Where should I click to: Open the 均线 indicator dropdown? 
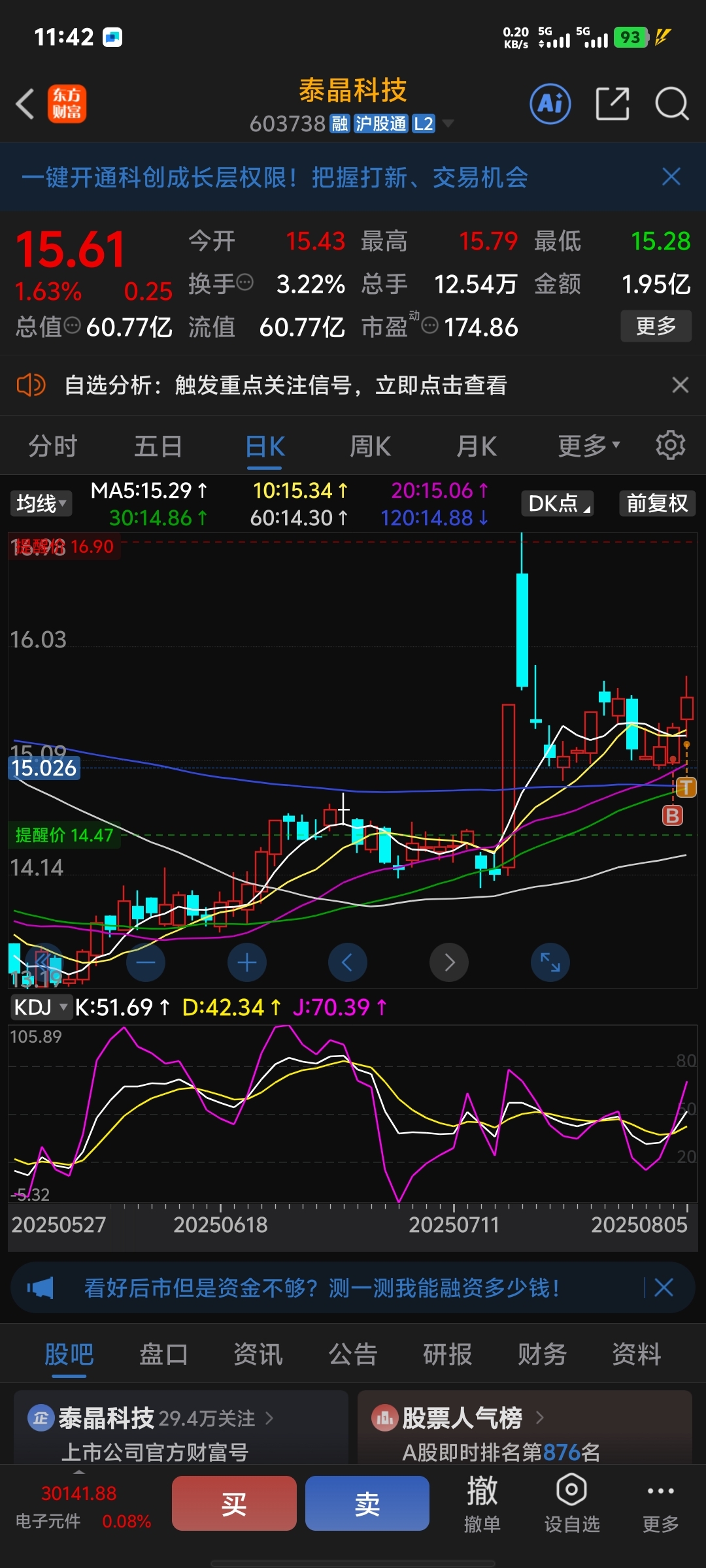tap(41, 503)
